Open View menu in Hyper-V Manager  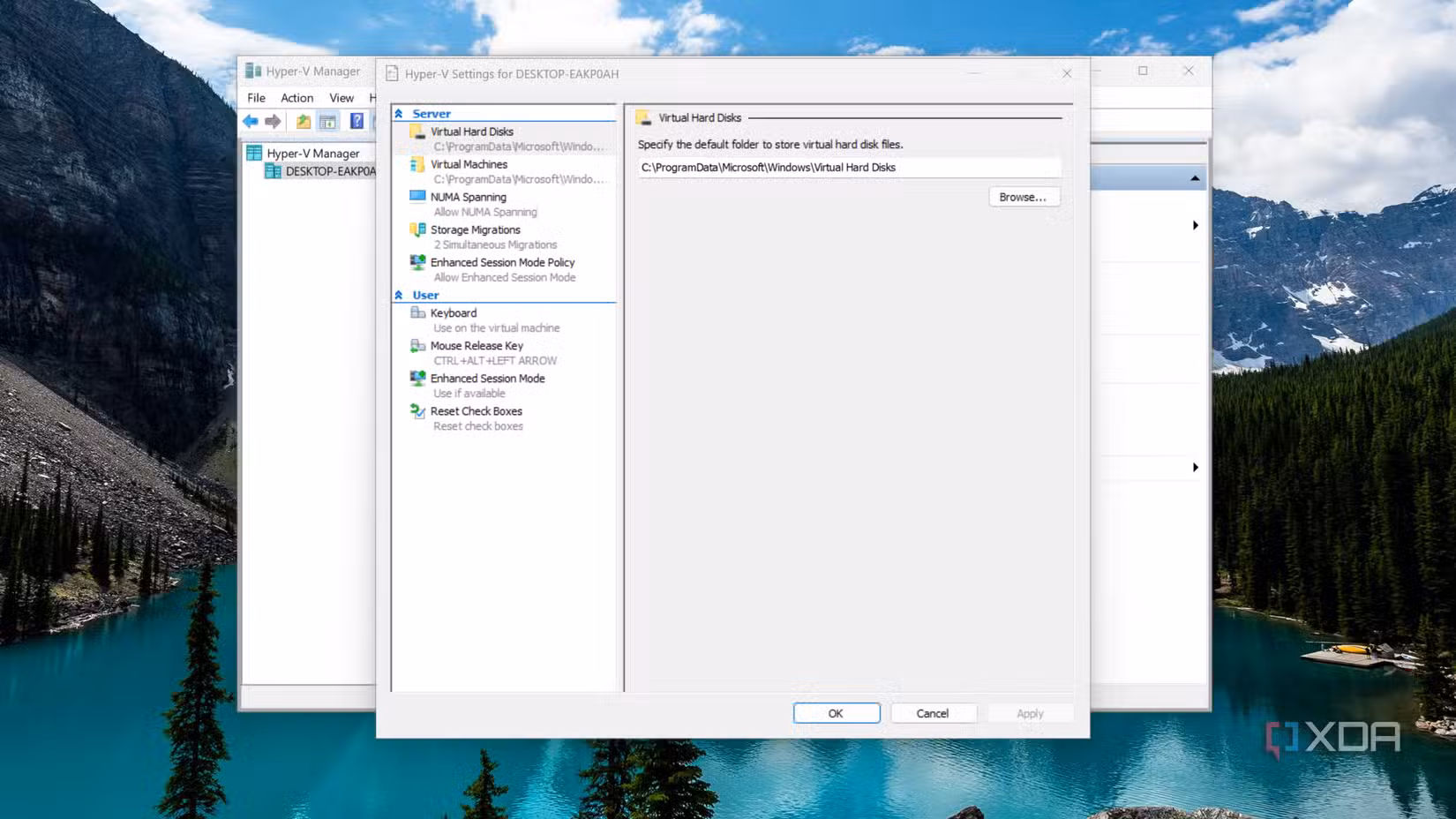click(341, 98)
